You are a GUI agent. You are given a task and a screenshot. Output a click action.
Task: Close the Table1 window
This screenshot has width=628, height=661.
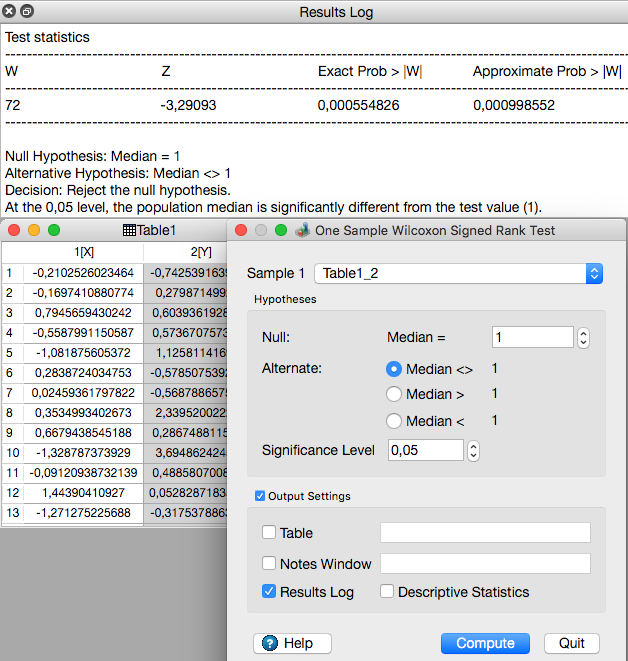click(14, 230)
